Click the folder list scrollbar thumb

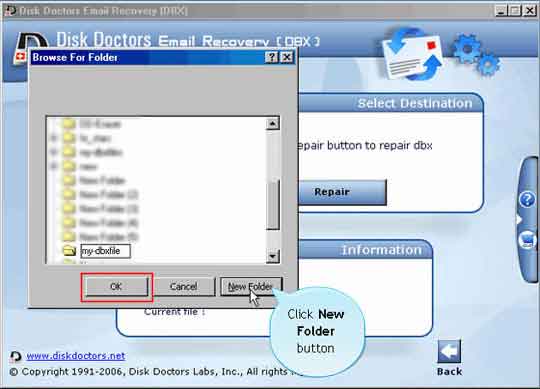coord(272,204)
